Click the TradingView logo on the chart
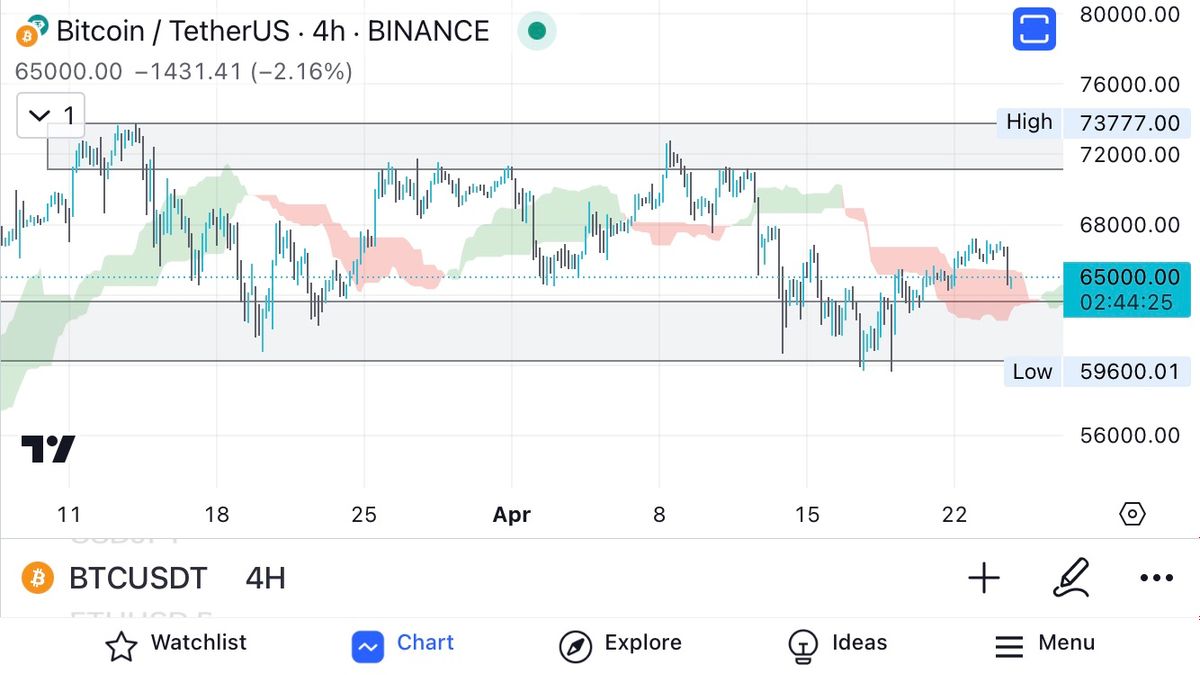1200x675 pixels. (48, 450)
